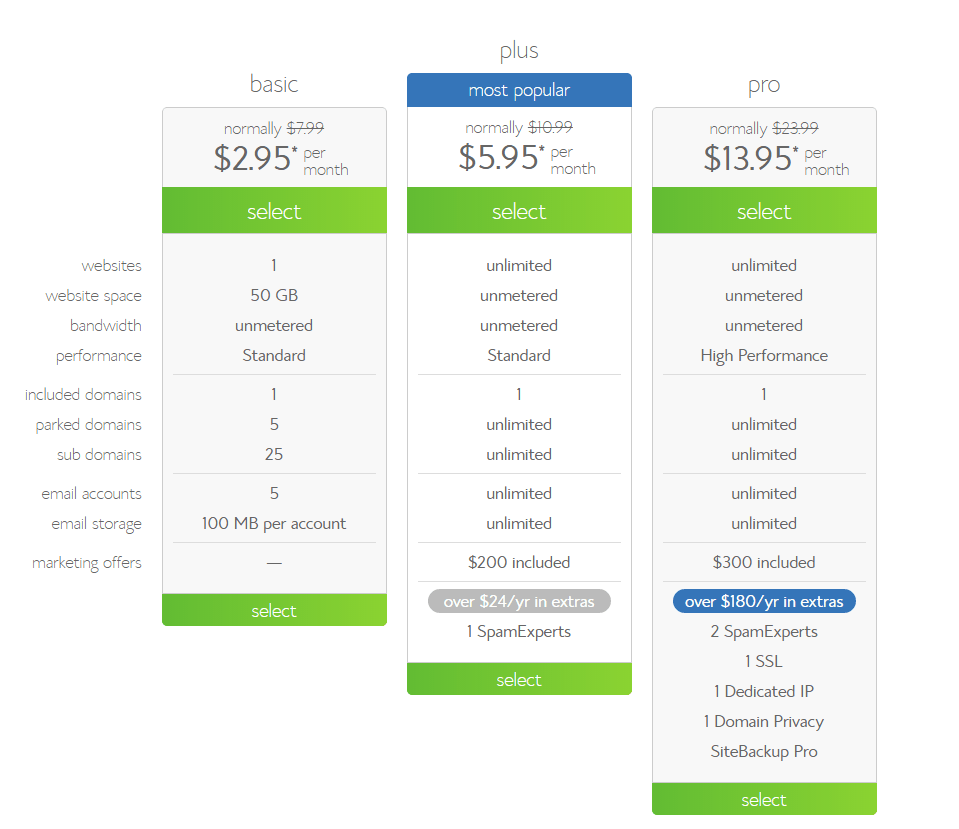Click the bottom select button of basic plan
The width and height of the screenshot is (959, 829).
pyautogui.click(x=274, y=610)
